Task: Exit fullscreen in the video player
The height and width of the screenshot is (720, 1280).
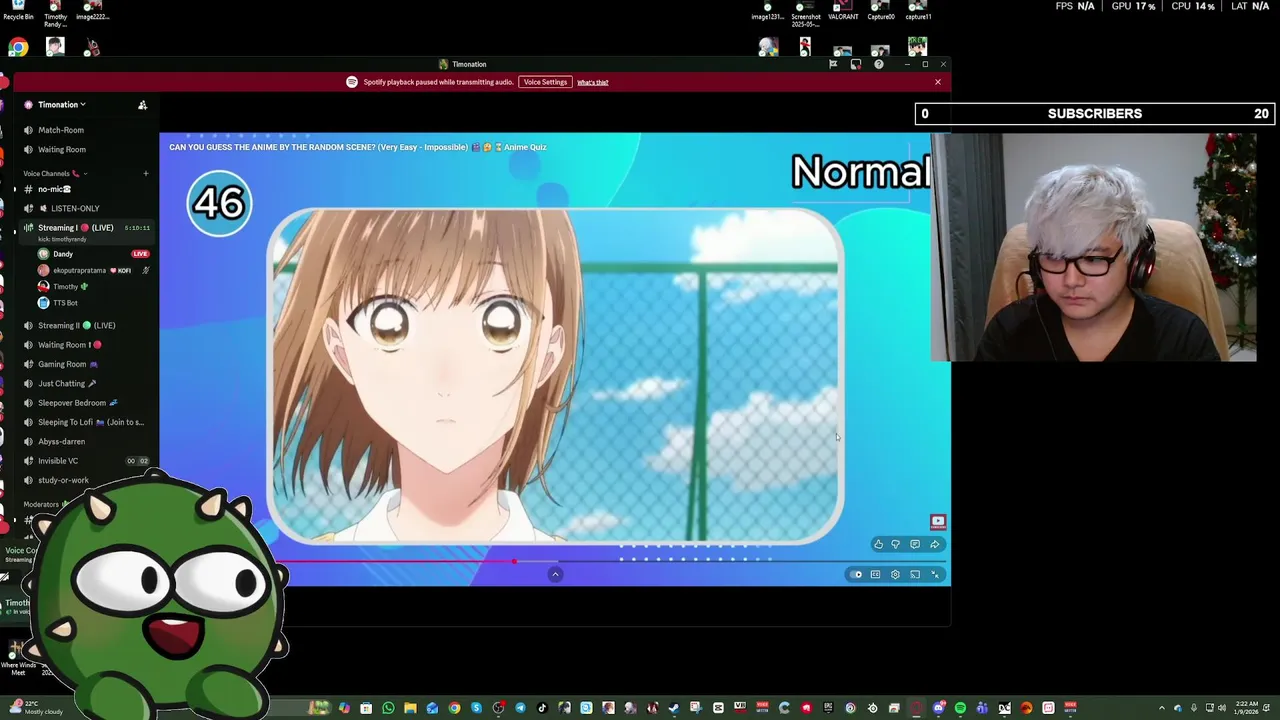Action: [935, 574]
